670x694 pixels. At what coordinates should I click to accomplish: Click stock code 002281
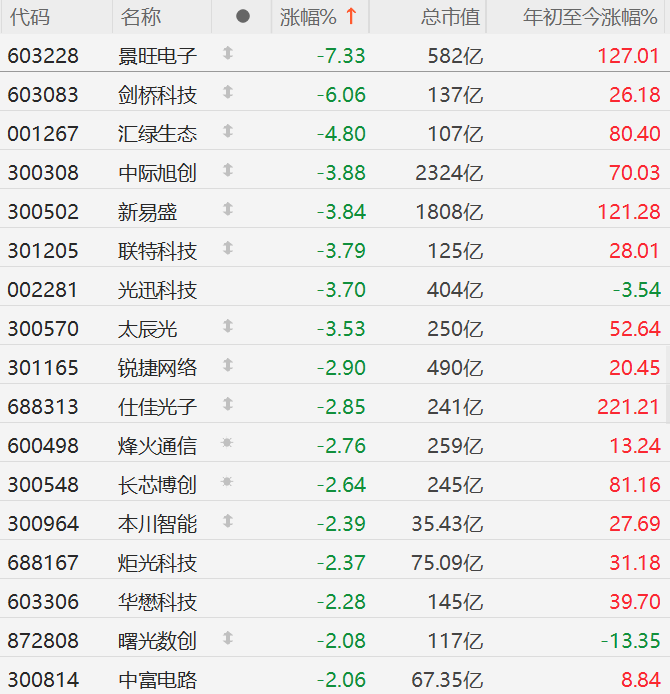point(43,290)
